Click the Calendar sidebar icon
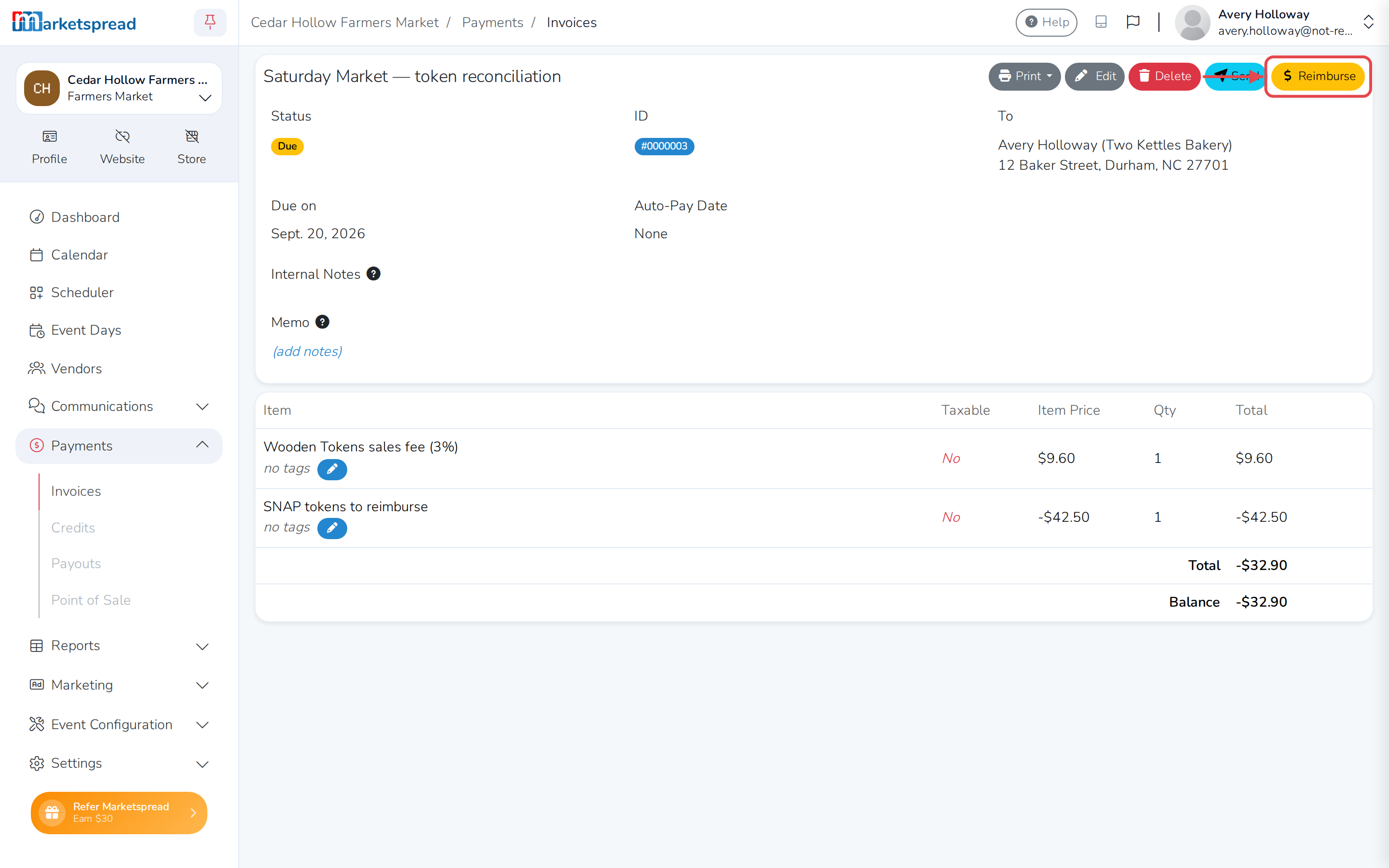Screen dimensions: 1389x868 point(37,255)
